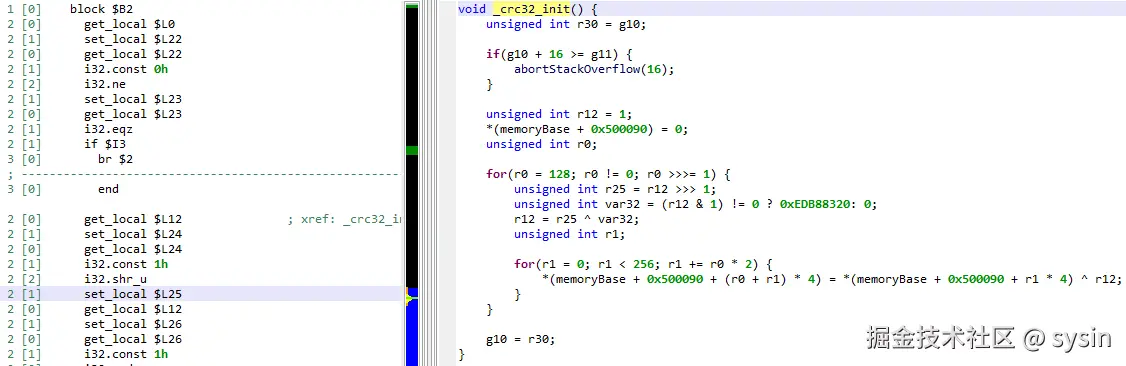This screenshot has height=366, width=1126.
Task: Select the 'r12 = r25 ^ var32;' statement
Action: [577, 220]
